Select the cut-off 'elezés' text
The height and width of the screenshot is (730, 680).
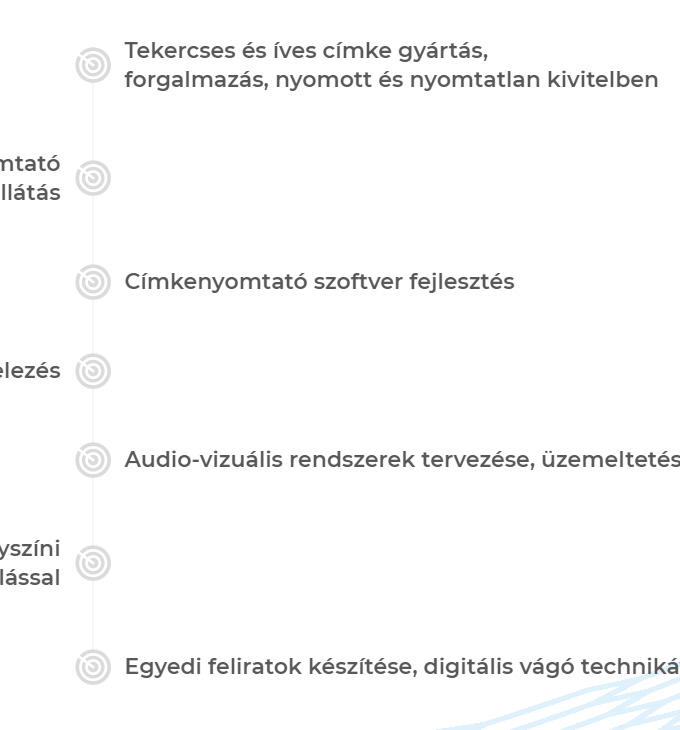30,371
